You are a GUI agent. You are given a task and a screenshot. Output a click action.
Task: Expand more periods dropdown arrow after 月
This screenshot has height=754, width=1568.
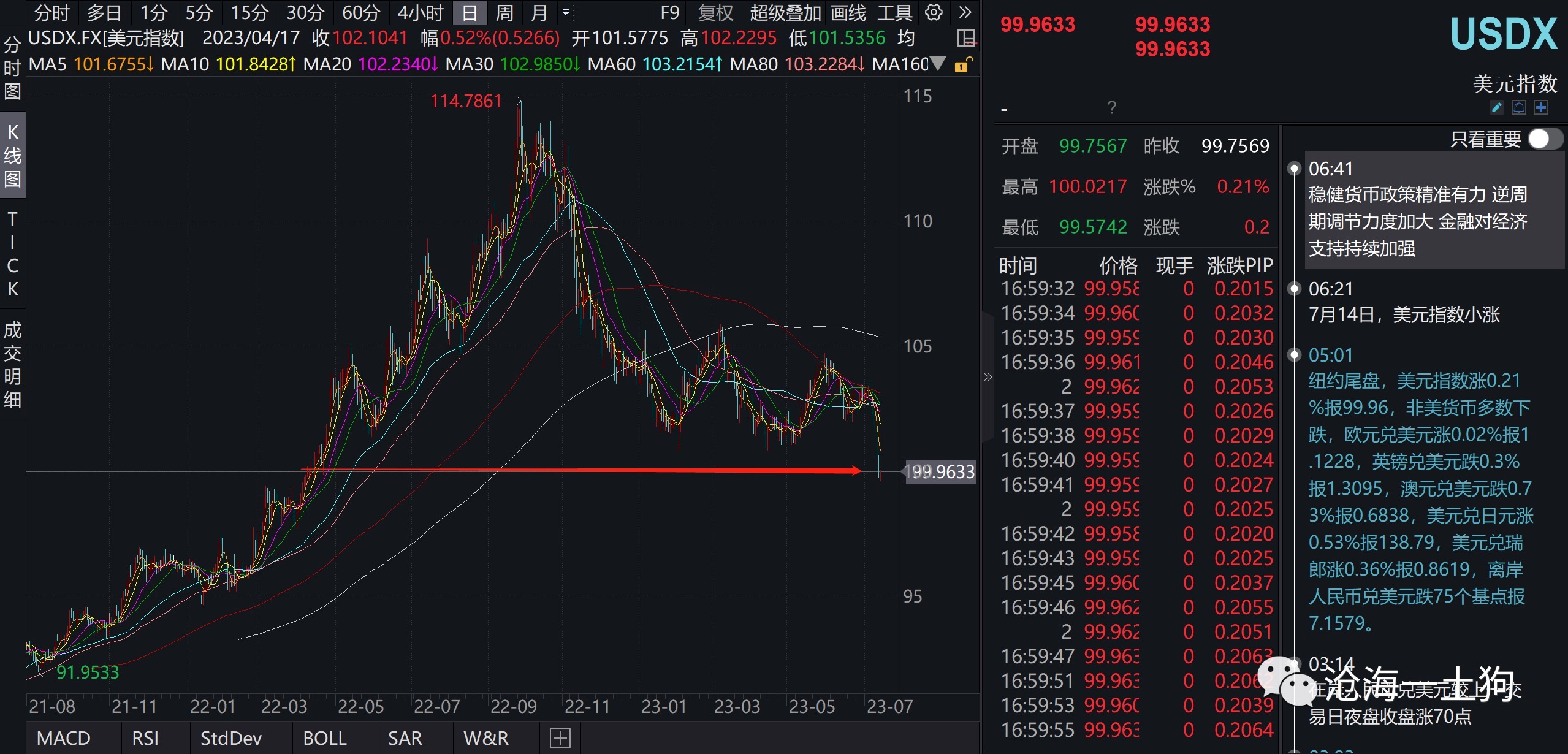coord(566,12)
